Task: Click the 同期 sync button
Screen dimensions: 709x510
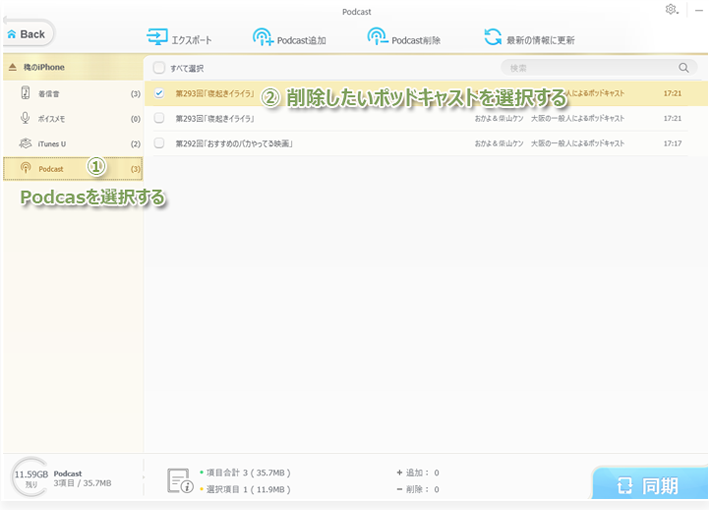Action: click(x=650, y=483)
